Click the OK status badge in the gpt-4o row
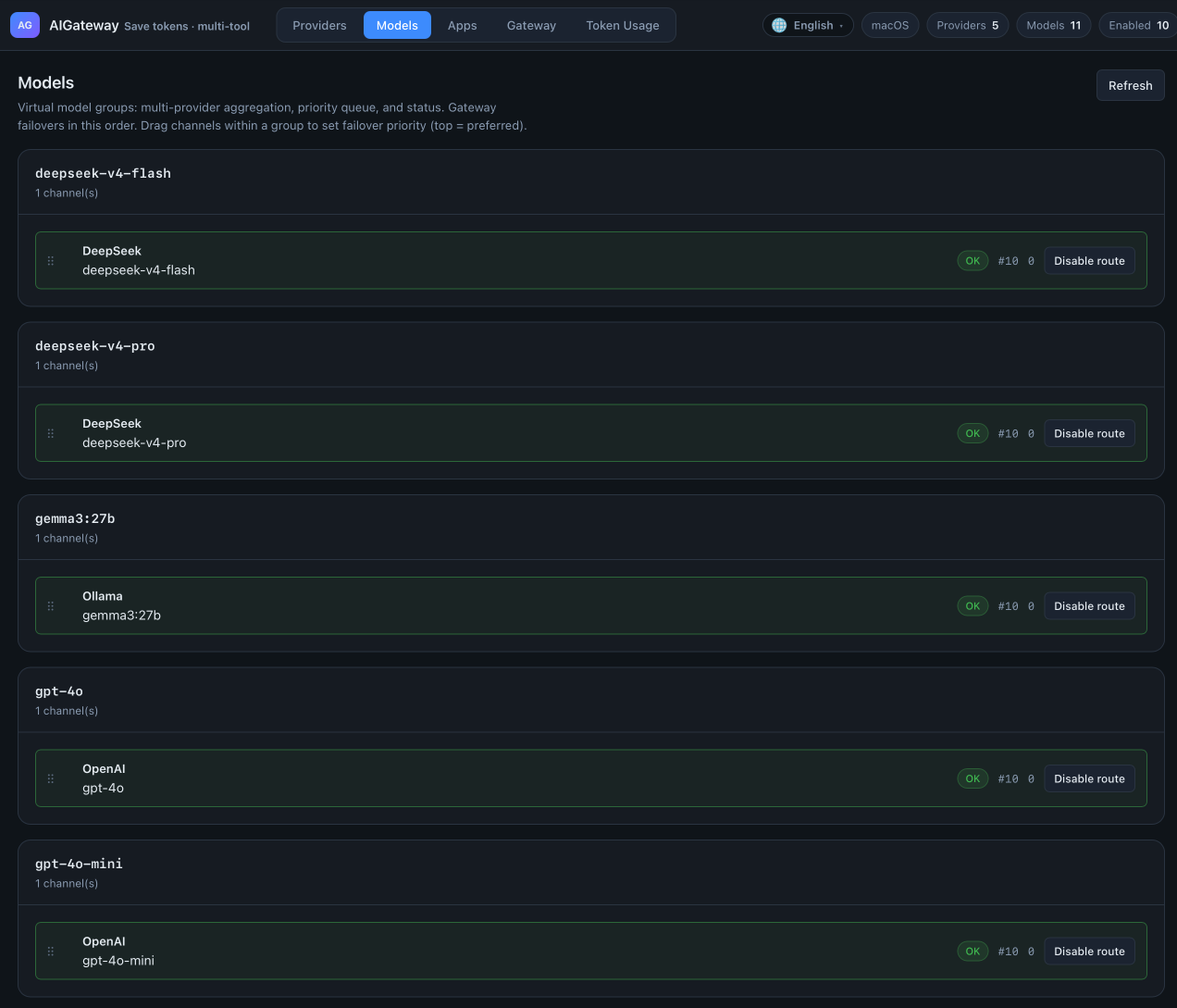 pos(973,778)
